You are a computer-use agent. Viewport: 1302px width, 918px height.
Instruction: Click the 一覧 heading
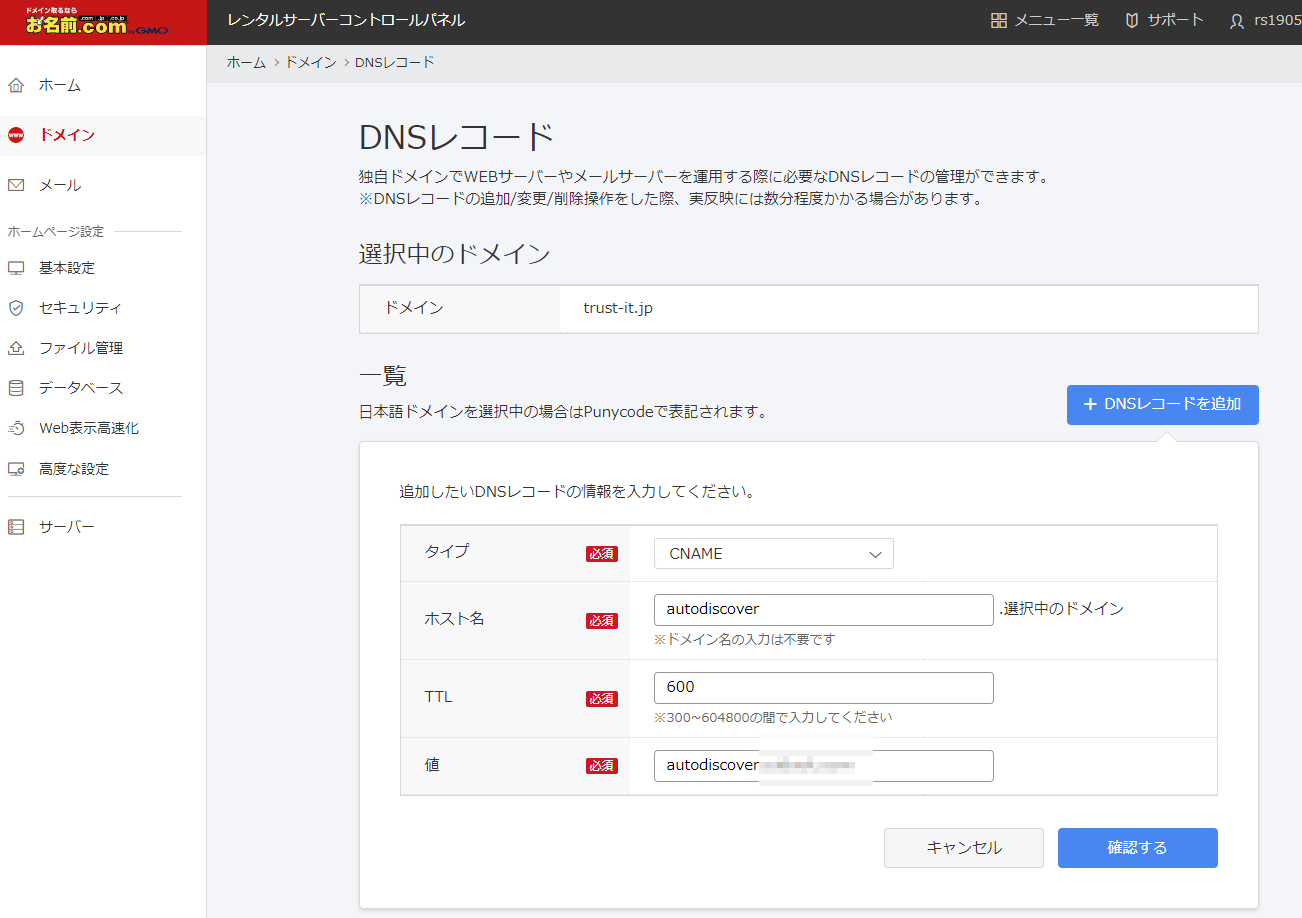tap(383, 377)
